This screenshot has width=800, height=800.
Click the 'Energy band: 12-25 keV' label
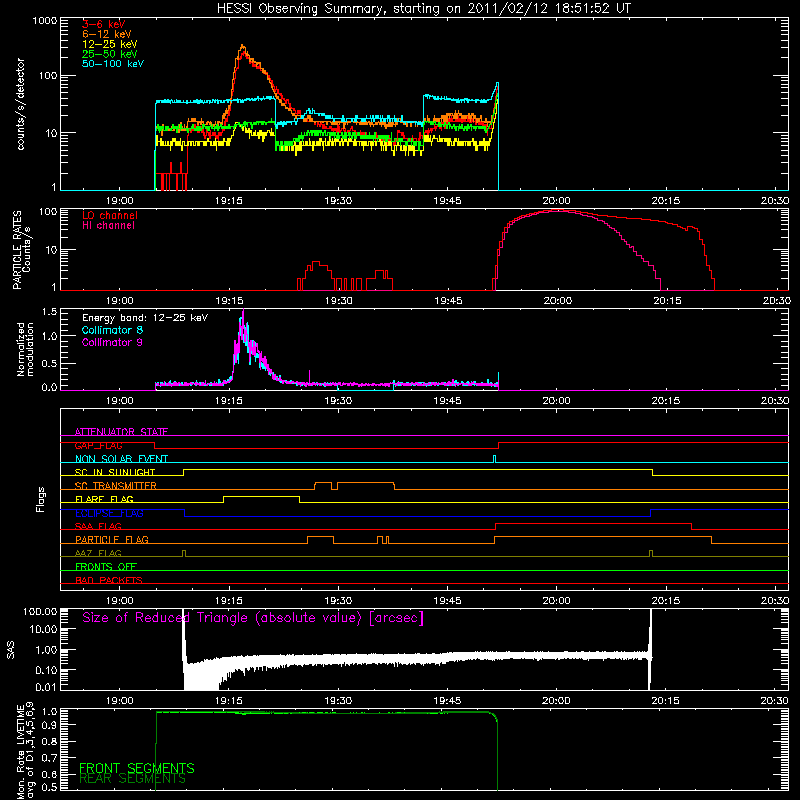(145, 318)
